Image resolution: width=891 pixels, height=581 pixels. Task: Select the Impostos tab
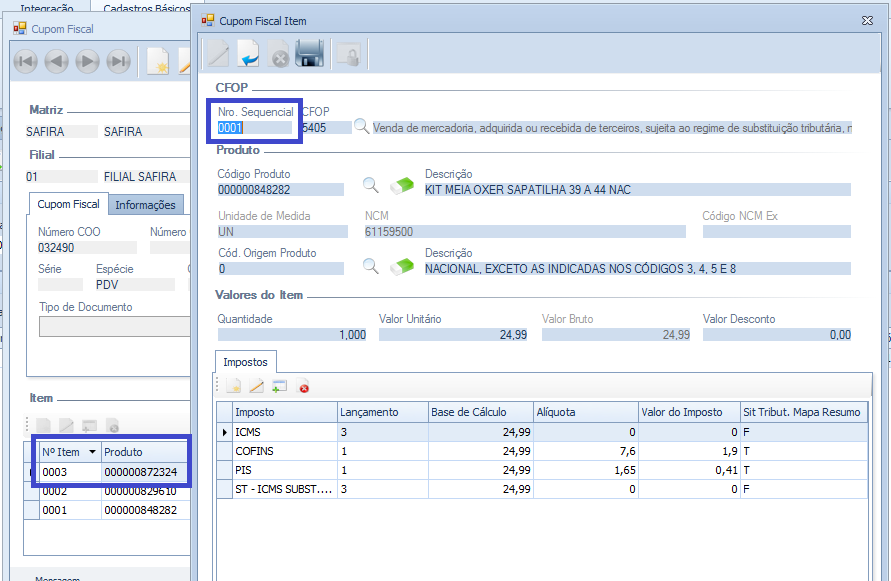click(x=246, y=362)
